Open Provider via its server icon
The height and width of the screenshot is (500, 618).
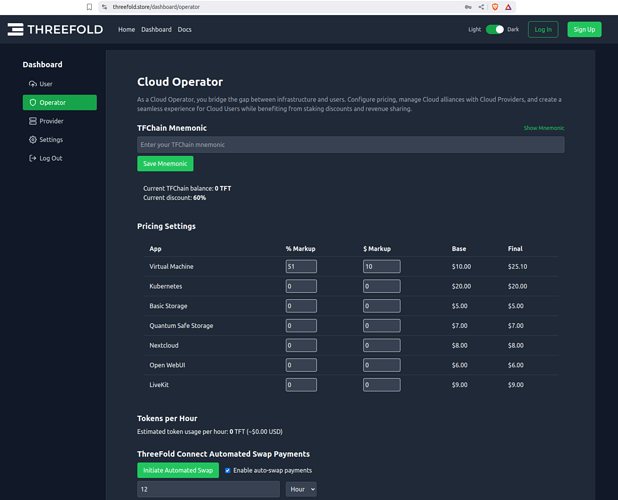[x=32, y=121]
